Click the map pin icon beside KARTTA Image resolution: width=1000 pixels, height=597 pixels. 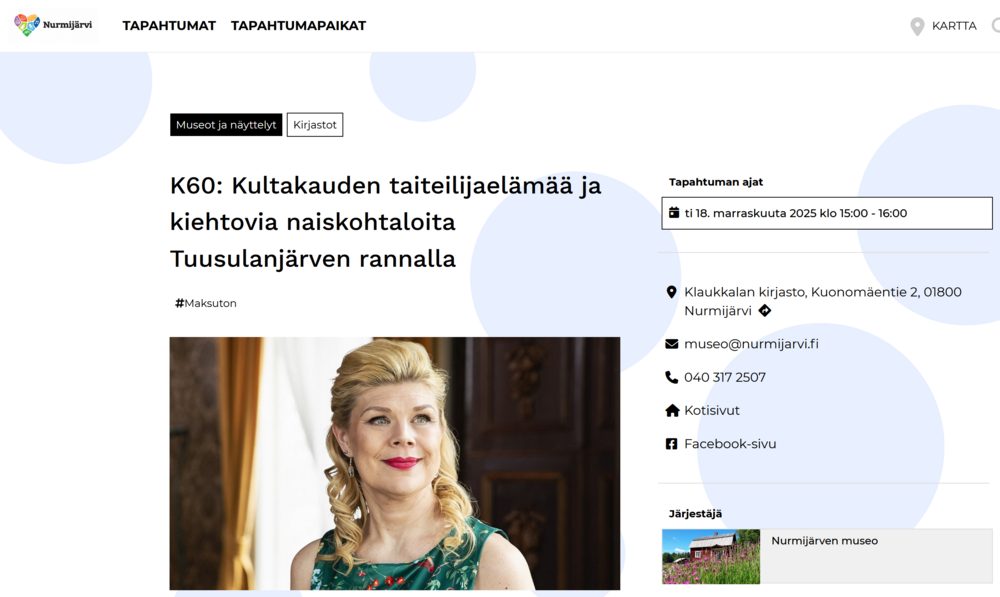917,26
